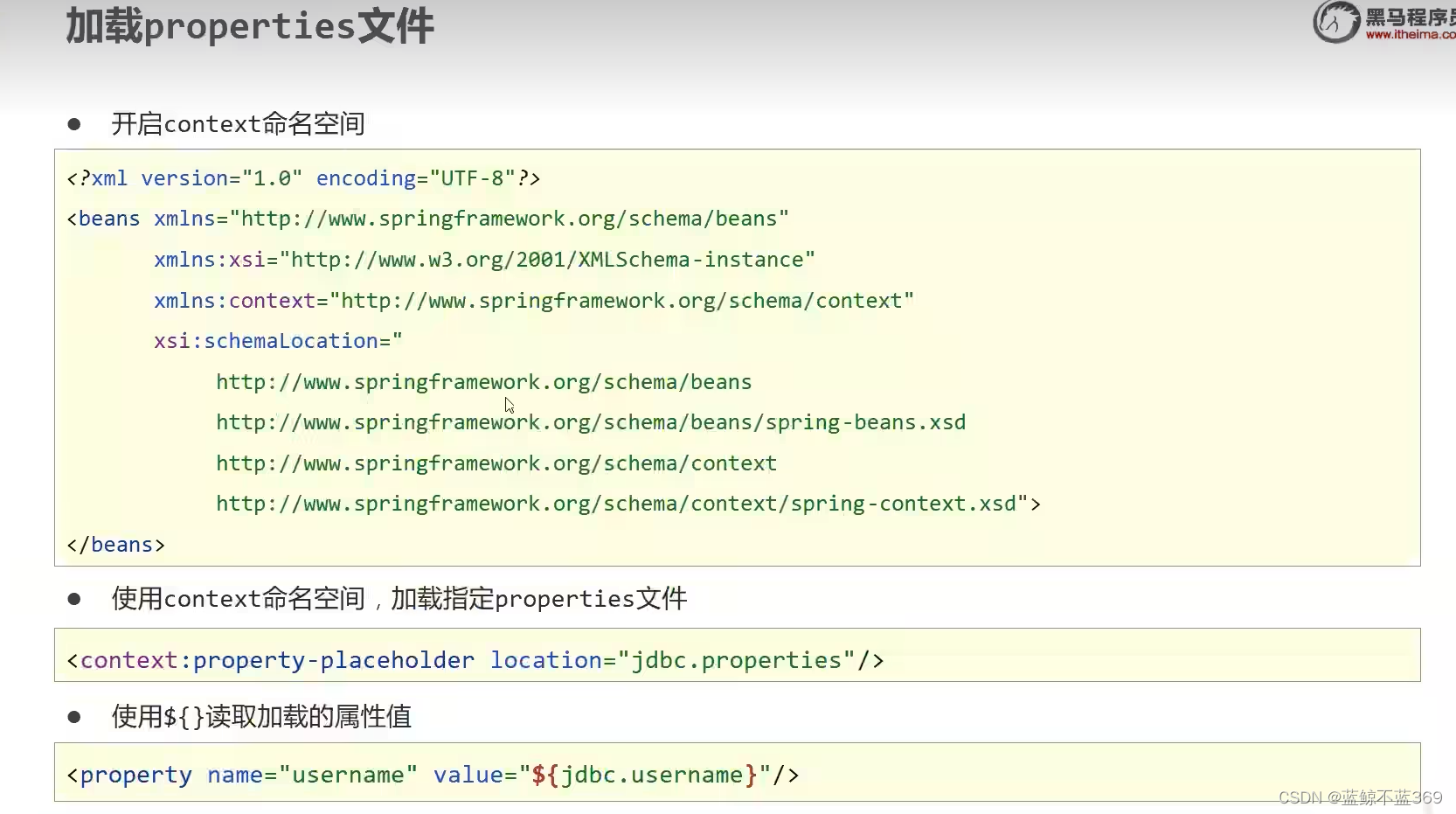Click the xsi:schemaLocation= attribute line
This screenshot has height=814, width=1456.
coord(278,341)
